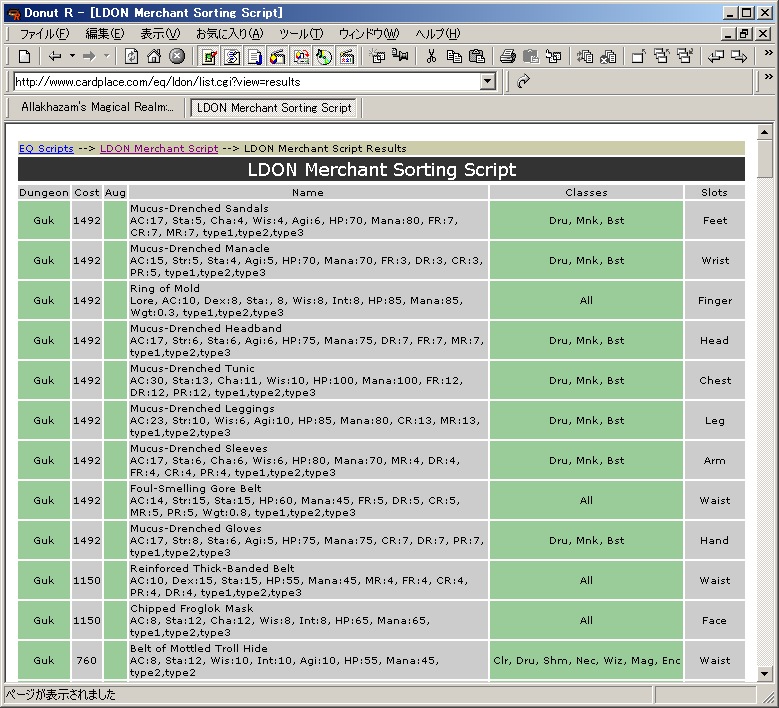
Task: Expand the address bar URL dropdown
Action: tap(488, 81)
